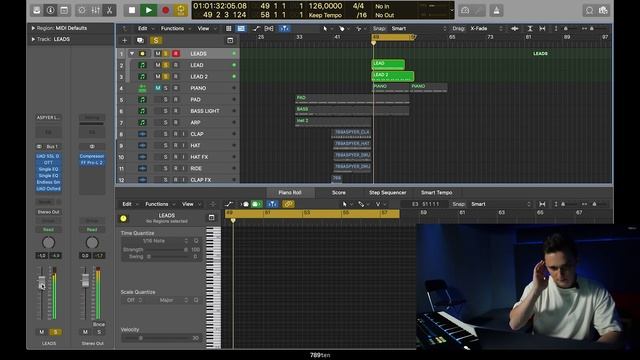The width and height of the screenshot is (640, 360).
Task: Click the tuner button in control bar
Action: point(465,11)
